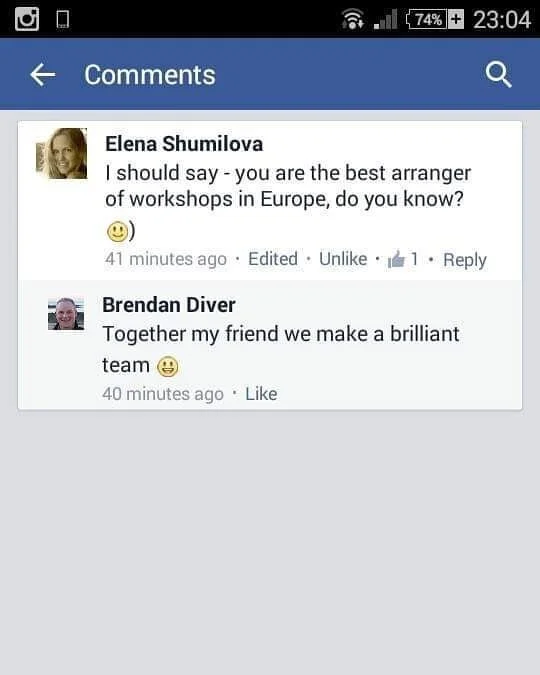Open Elena Shumilova's profile name
Image resolution: width=540 pixels, height=675 pixels.
coord(184,144)
